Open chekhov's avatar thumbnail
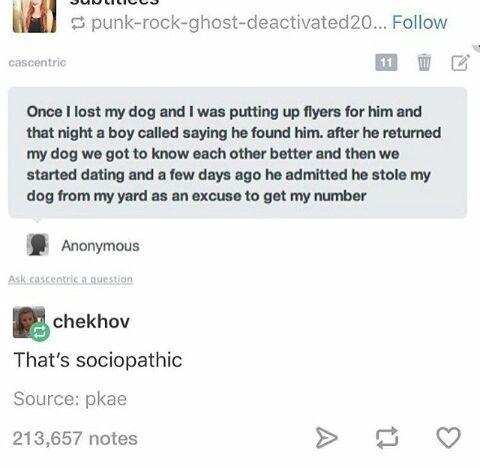The image size is (480, 468). coord(29,322)
